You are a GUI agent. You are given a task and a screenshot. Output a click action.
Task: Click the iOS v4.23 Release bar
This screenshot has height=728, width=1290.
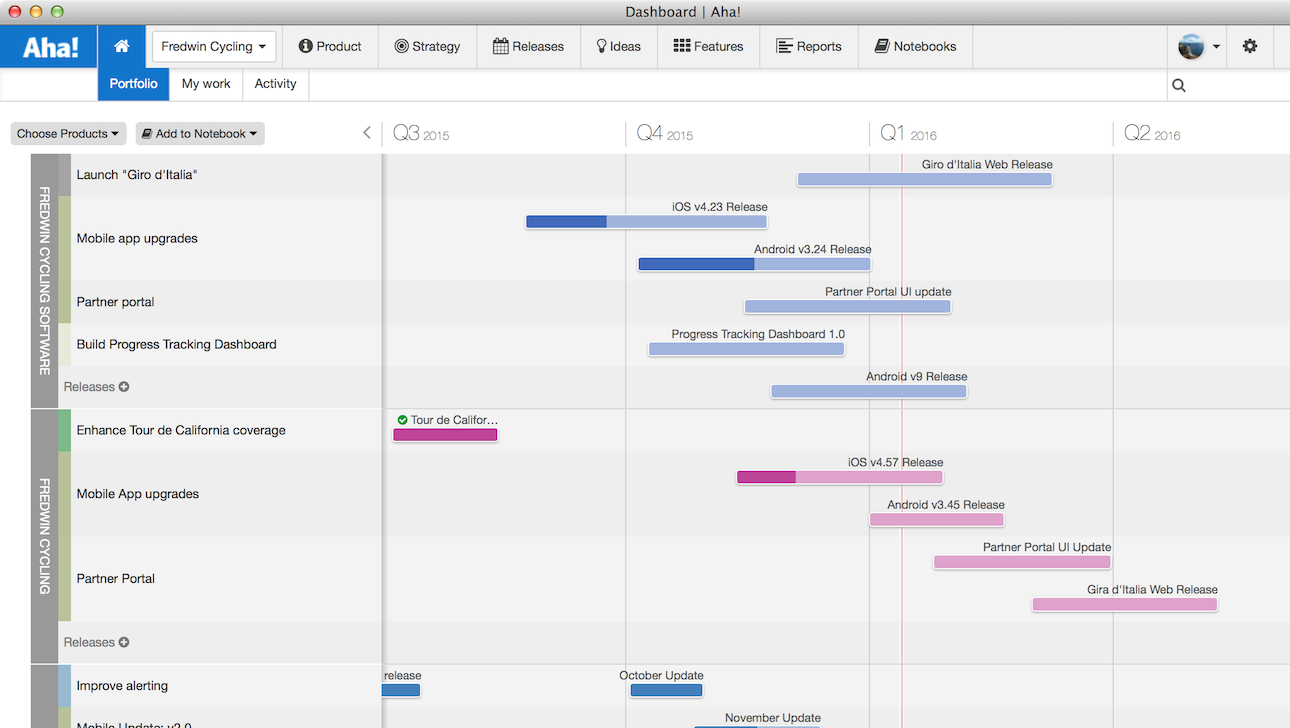coord(646,222)
